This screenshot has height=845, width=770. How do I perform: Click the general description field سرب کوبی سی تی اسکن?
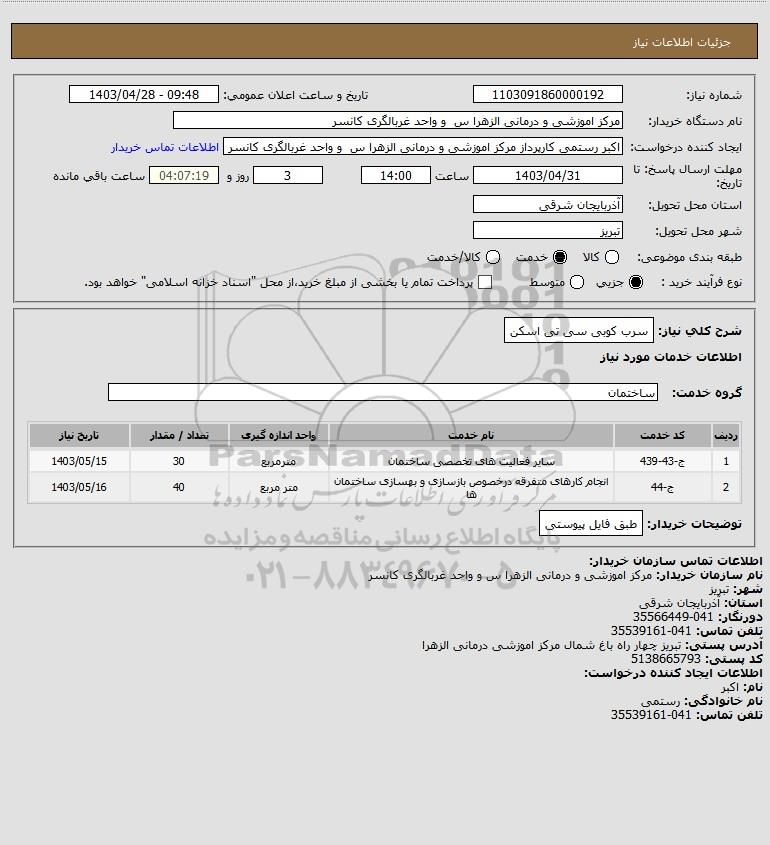coord(579,331)
